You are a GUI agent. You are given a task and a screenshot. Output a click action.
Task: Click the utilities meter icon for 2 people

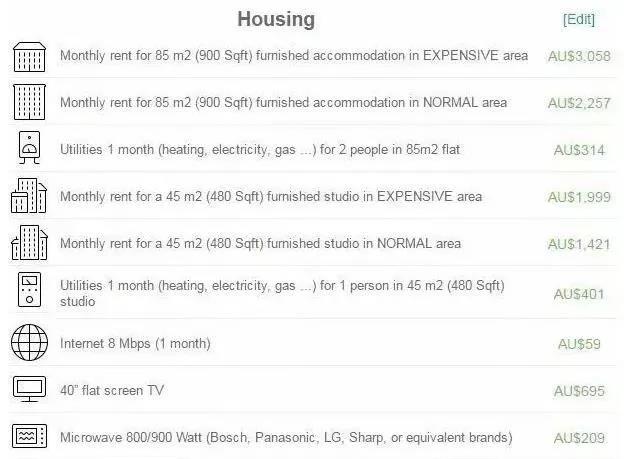pos(29,150)
